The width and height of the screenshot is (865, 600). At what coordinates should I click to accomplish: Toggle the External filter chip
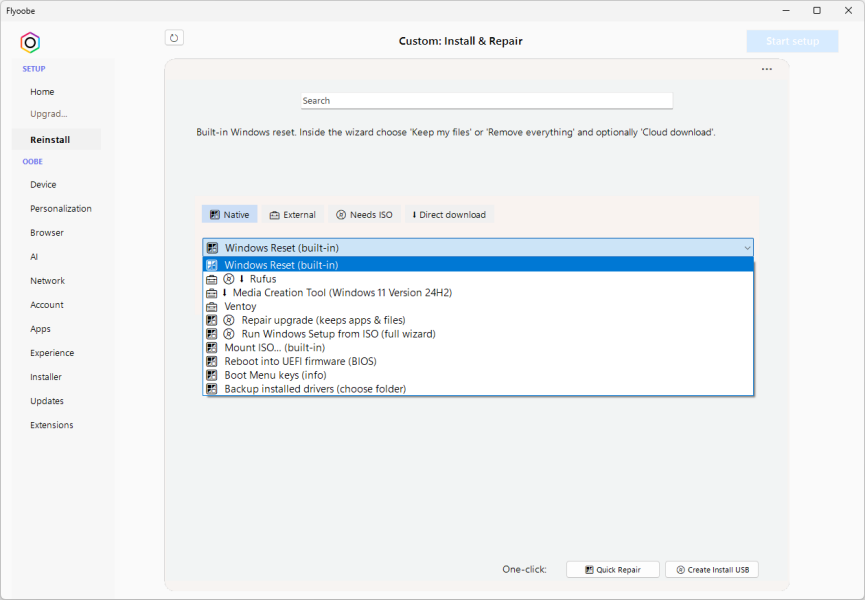[292, 215]
